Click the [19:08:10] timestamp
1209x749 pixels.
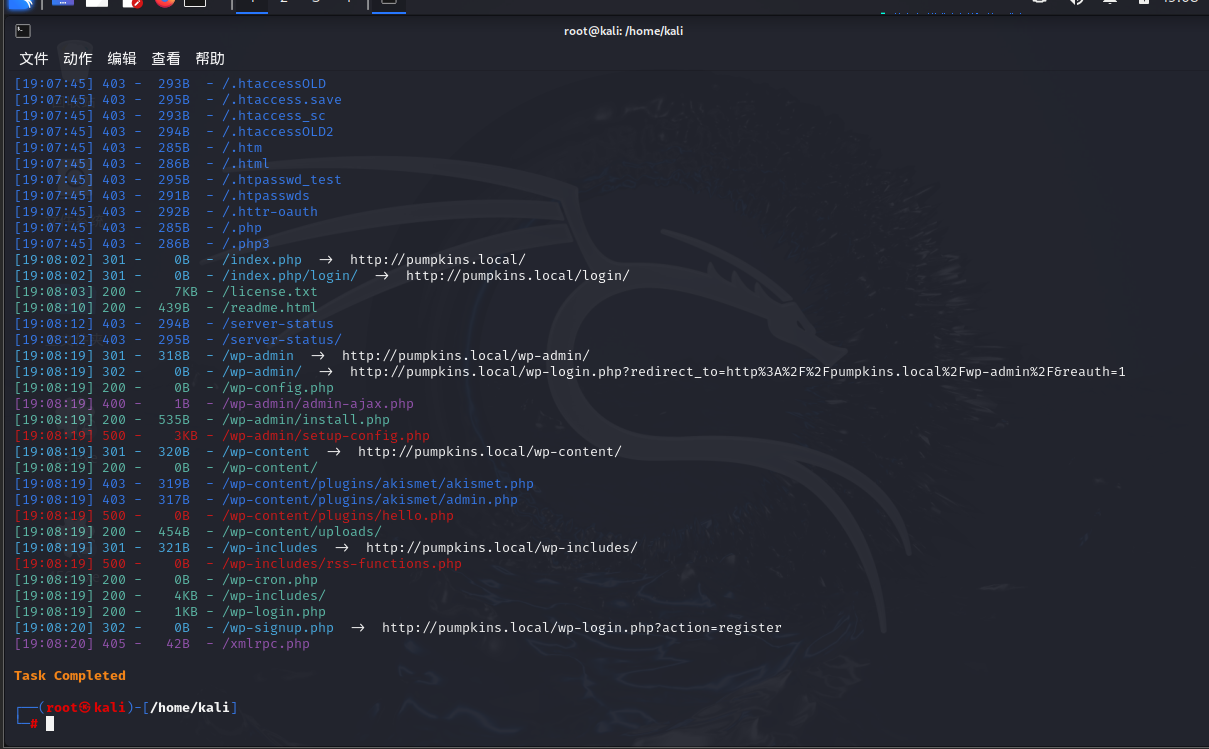click(x=54, y=308)
